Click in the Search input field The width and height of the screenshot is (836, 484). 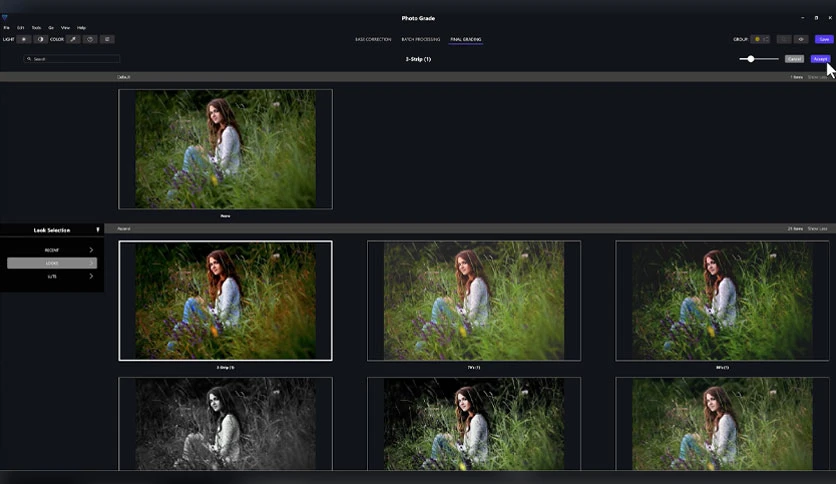click(x=71, y=59)
